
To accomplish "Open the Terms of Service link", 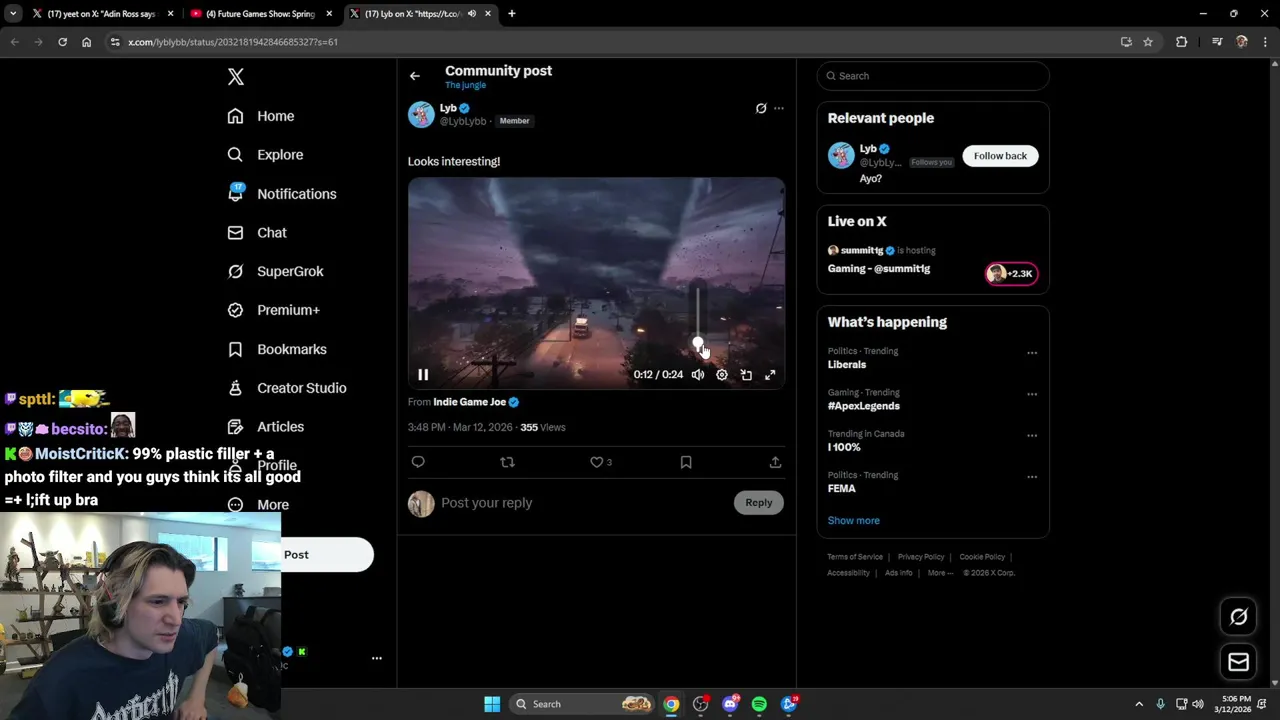I will point(855,557).
